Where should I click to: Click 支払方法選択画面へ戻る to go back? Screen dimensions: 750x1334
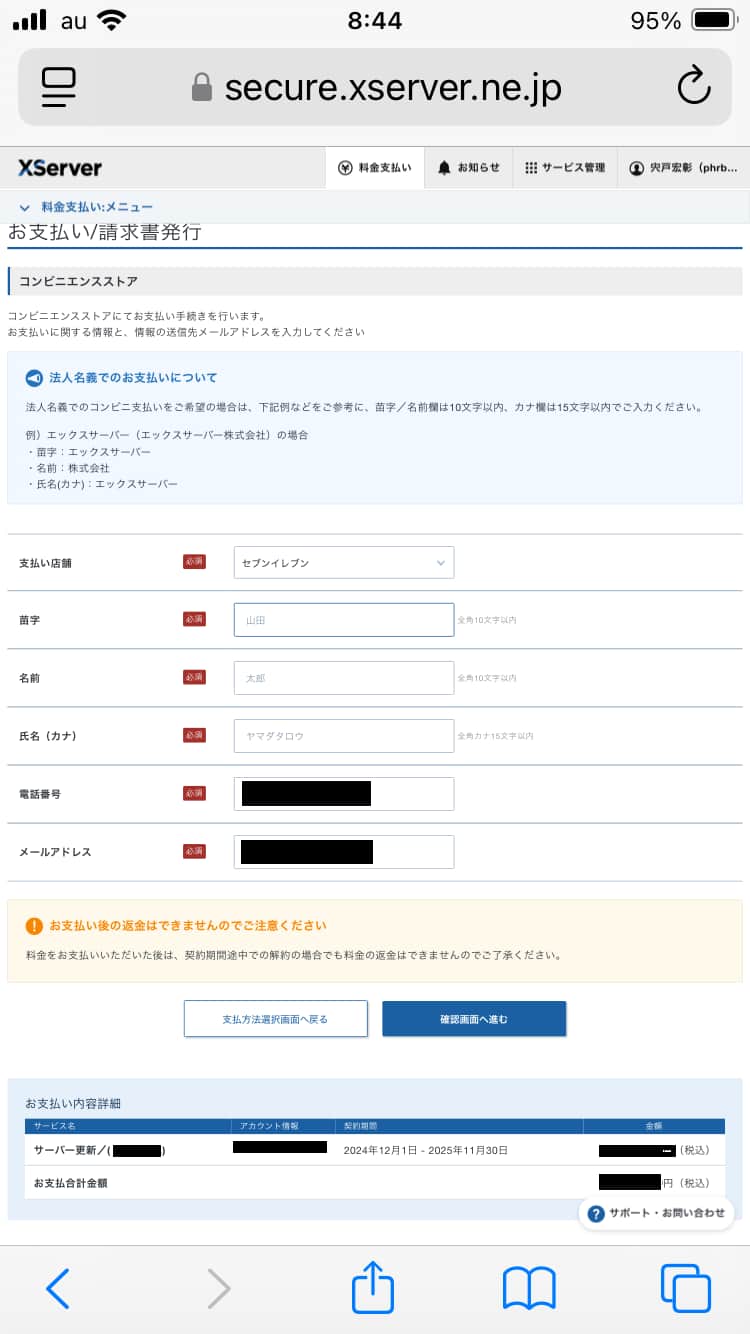point(275,1018)
